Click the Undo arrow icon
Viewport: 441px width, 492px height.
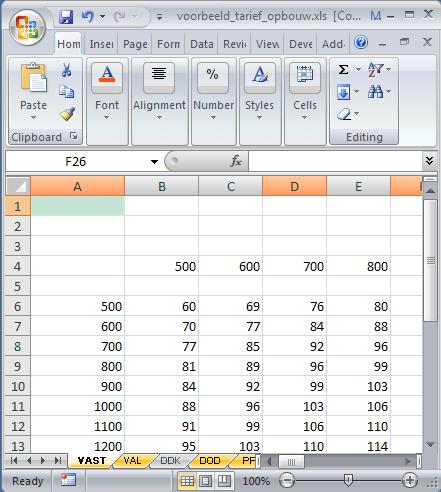click(x=88, y=16)
